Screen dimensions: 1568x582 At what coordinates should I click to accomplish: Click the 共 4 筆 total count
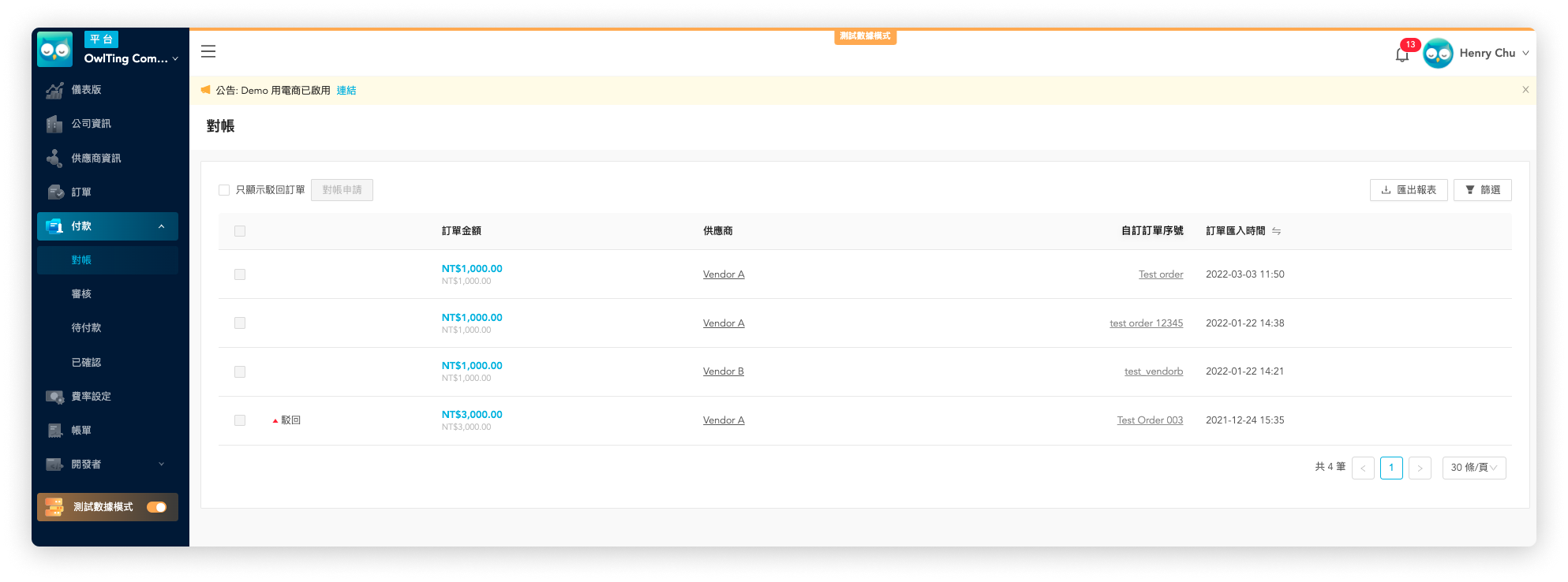click(1330, 467)
